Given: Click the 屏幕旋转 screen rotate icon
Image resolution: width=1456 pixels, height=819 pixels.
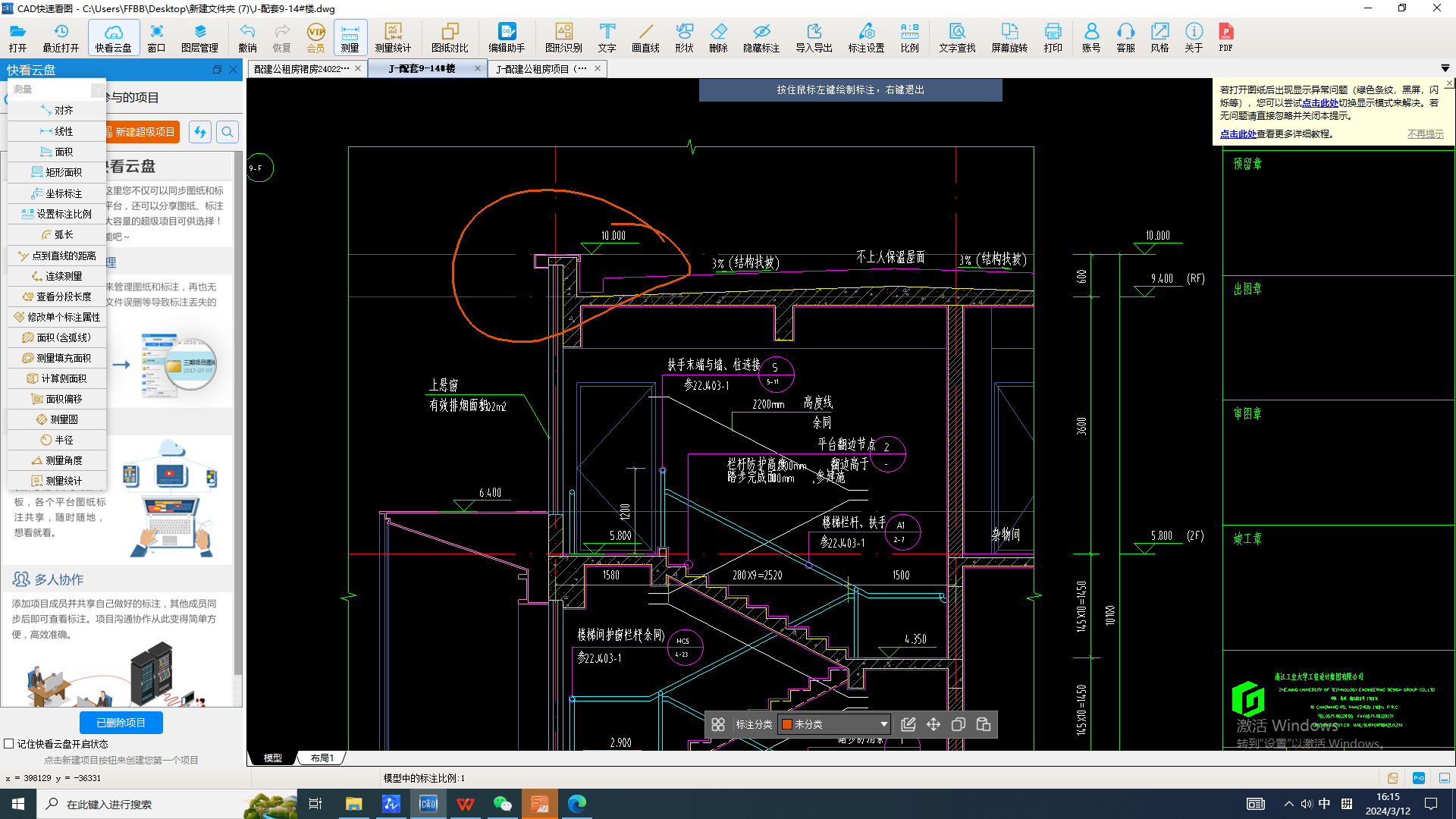Looking at the screenshot, I should [x=1009, y=37].
